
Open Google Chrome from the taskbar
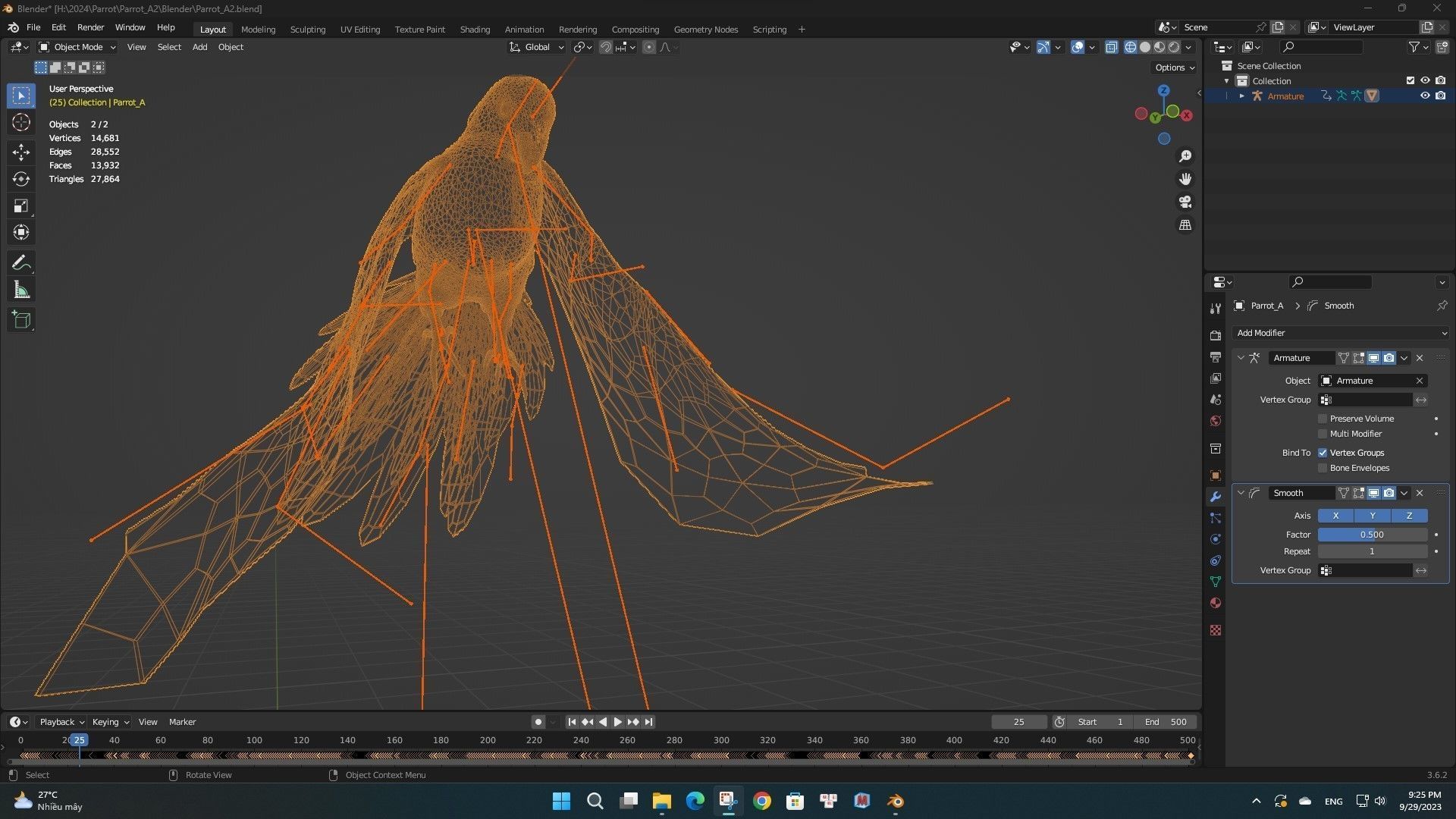coord(762,801)
